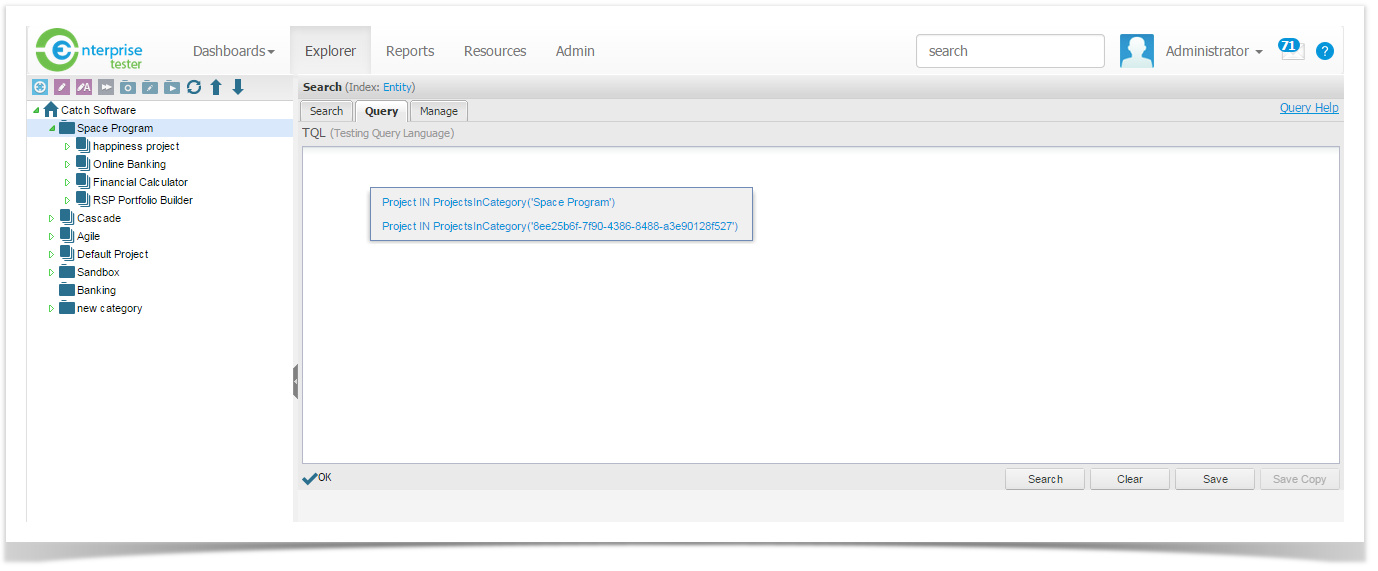Expand the Sandbox category node
The height and width of the screenshot is (571, 1378).
coord(52,272)
